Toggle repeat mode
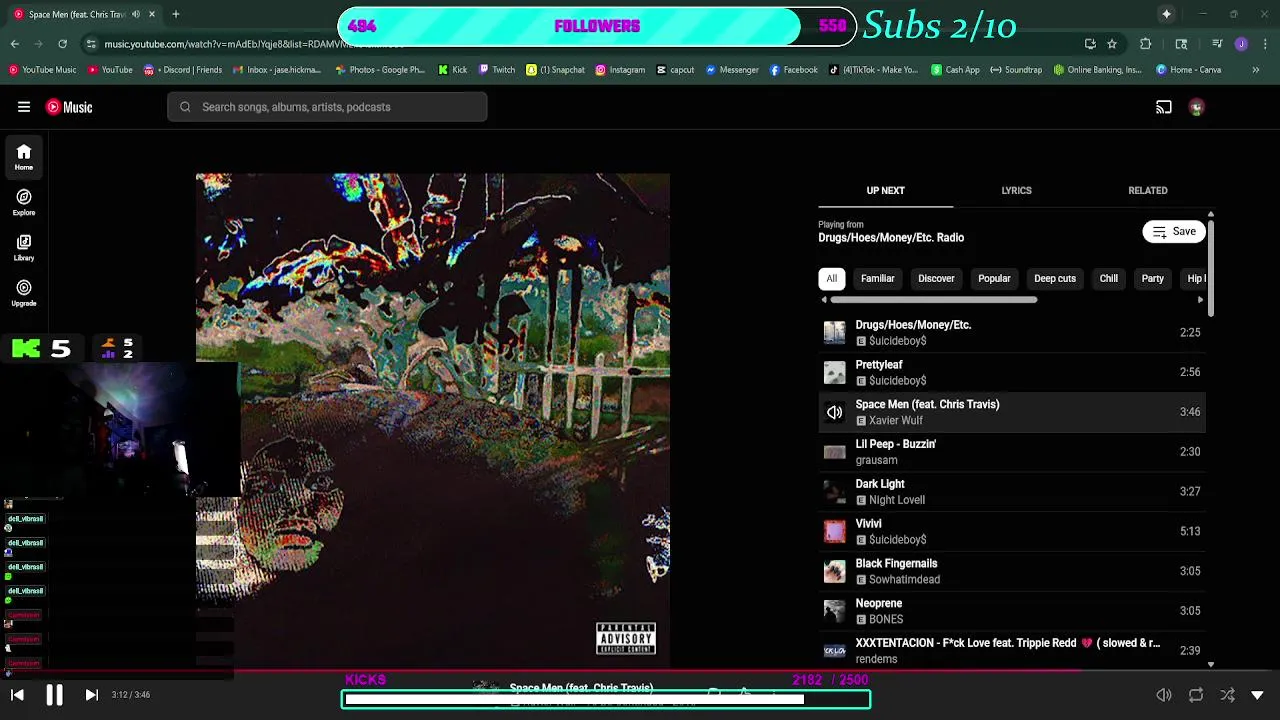1280x720 pixels. pos(1196,695)
